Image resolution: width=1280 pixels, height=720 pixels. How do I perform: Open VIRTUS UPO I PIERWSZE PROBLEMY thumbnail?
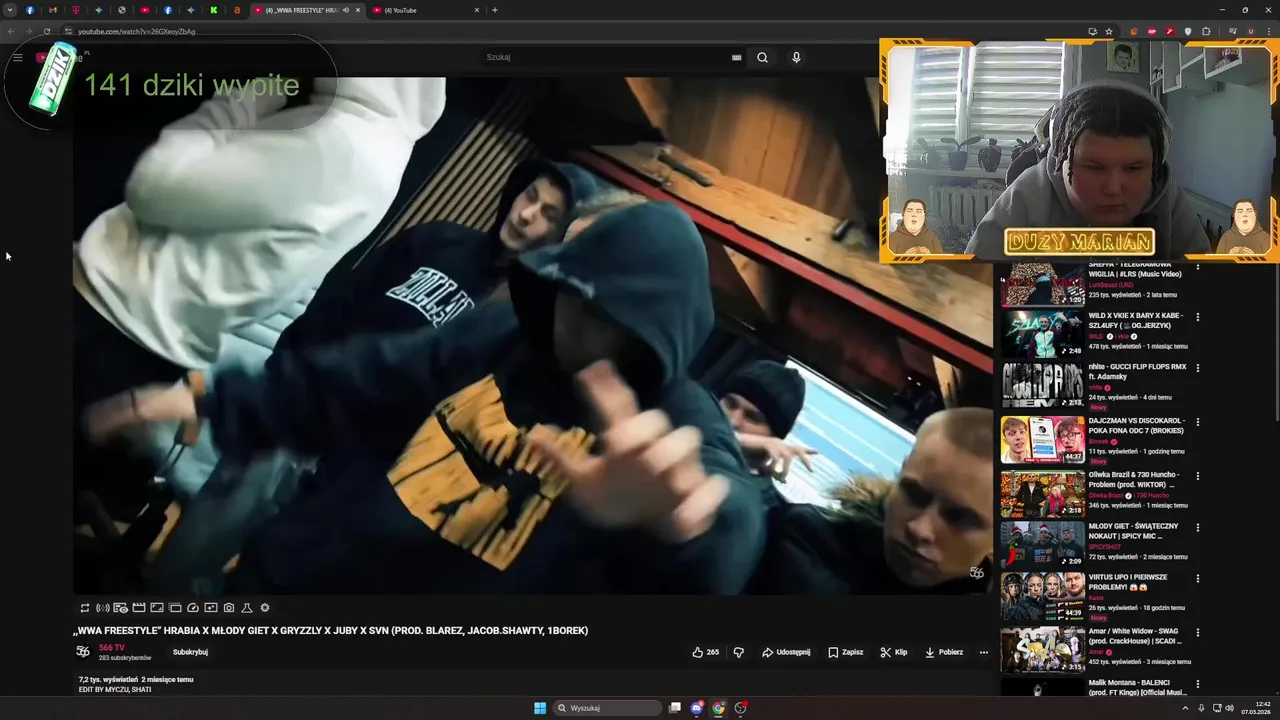[1043, 597]
